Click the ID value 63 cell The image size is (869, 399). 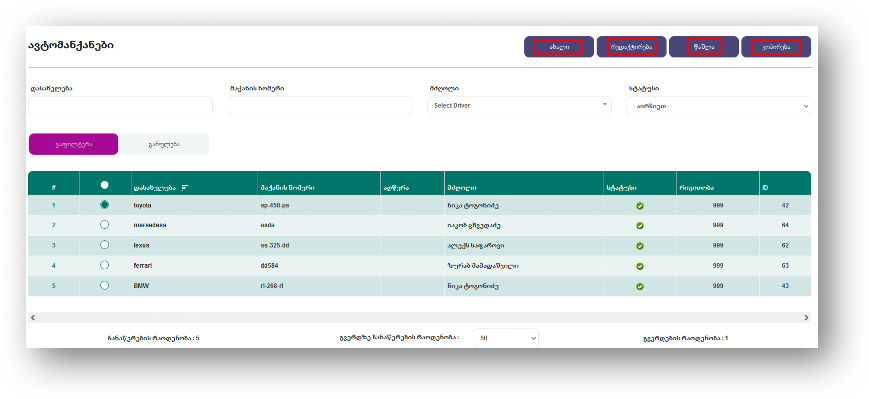[785, 266]
